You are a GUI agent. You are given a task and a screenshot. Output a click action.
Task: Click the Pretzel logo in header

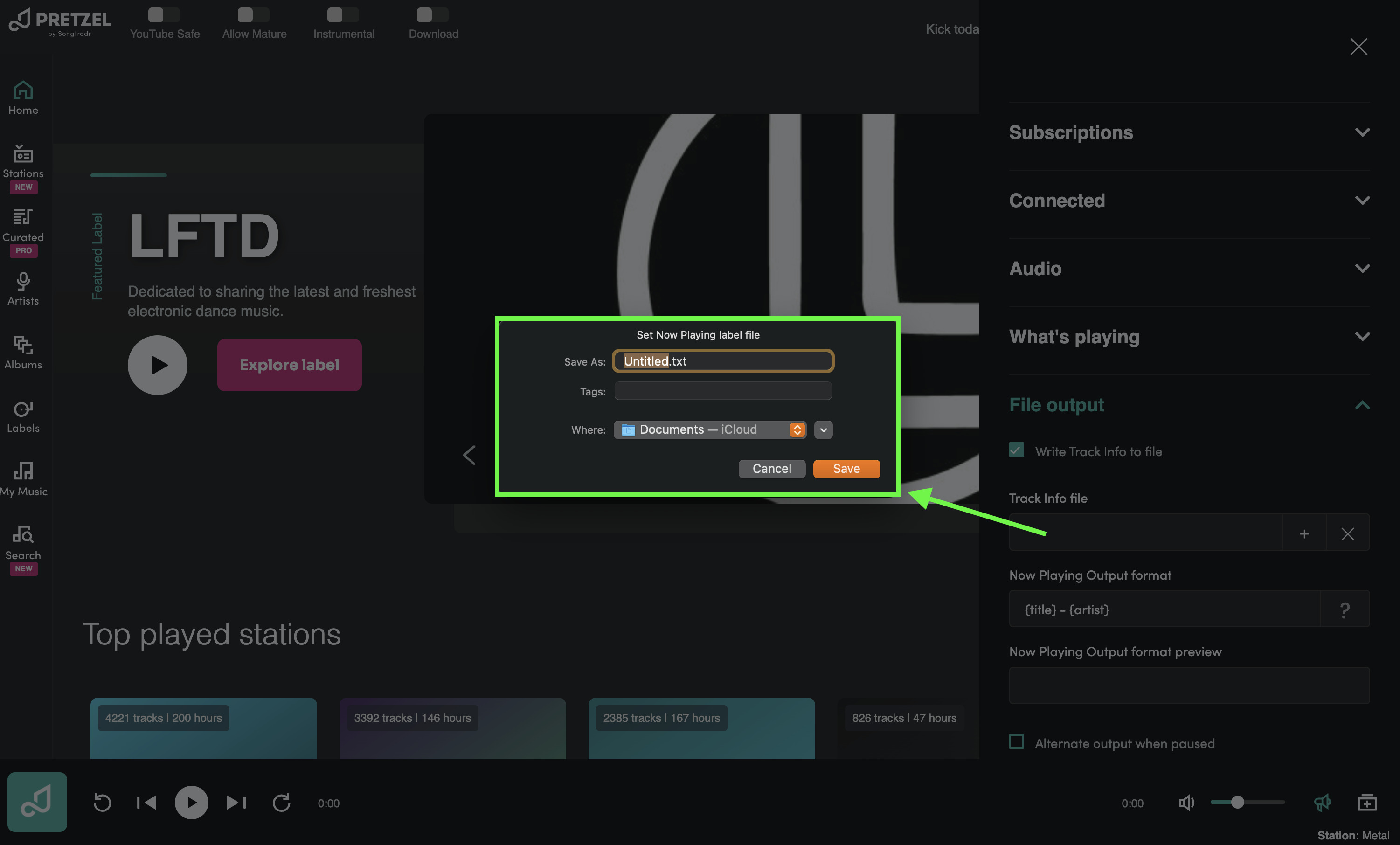tap(60, 23)
